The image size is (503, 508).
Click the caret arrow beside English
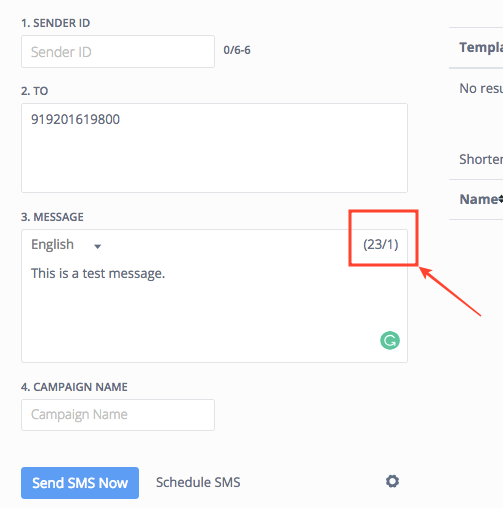click(x=97, y=247)
